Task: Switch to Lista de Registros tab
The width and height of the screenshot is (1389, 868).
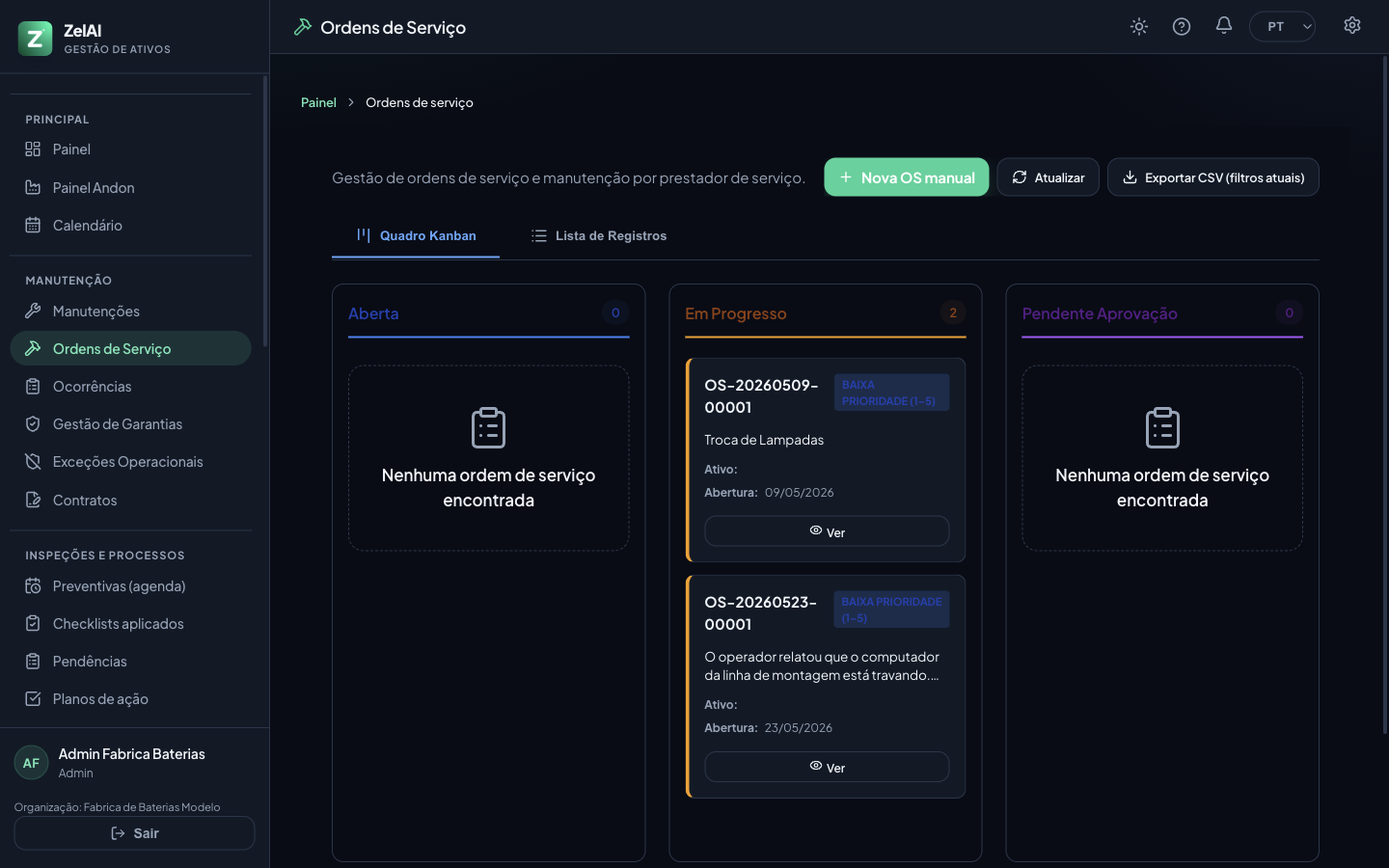Action: tap(599, 236)
